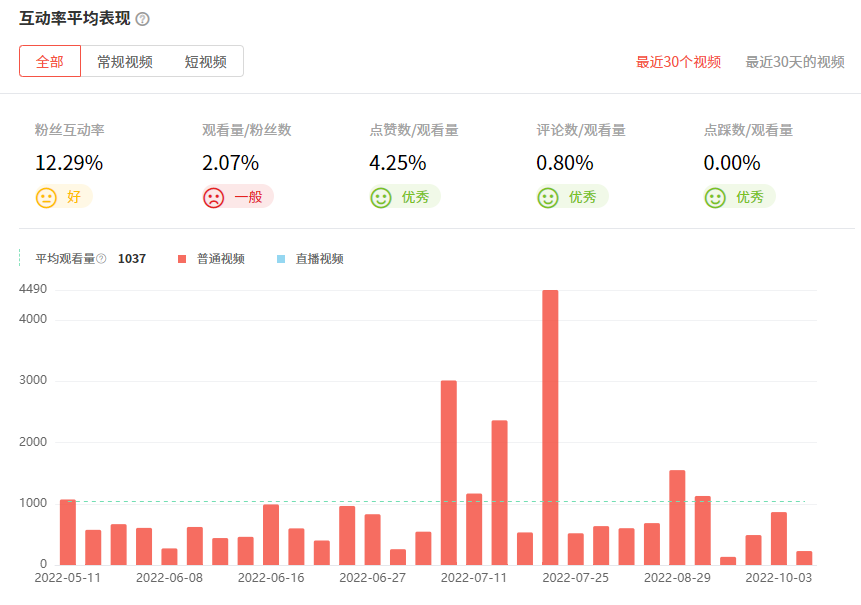Click the red sad face icon under 观看量/粉丝数

point(214,198)
